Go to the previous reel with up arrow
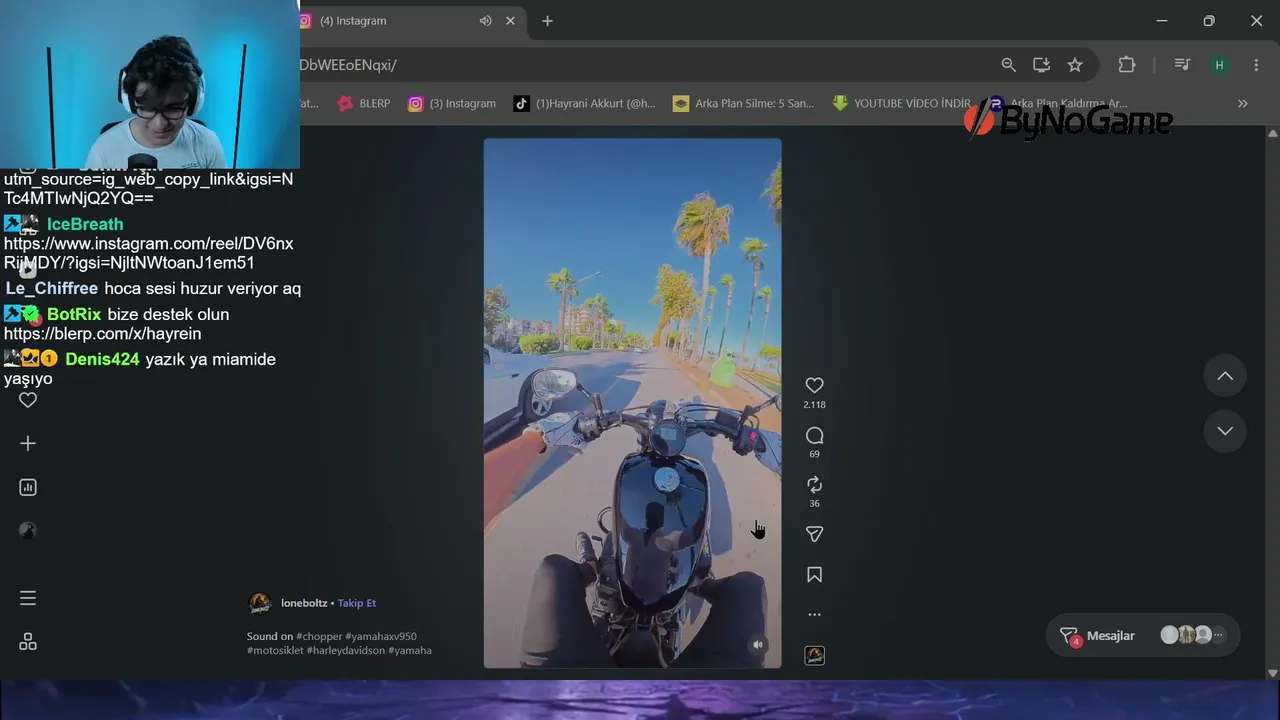This screenshot has width=1280, height=720. point(1225,376)
